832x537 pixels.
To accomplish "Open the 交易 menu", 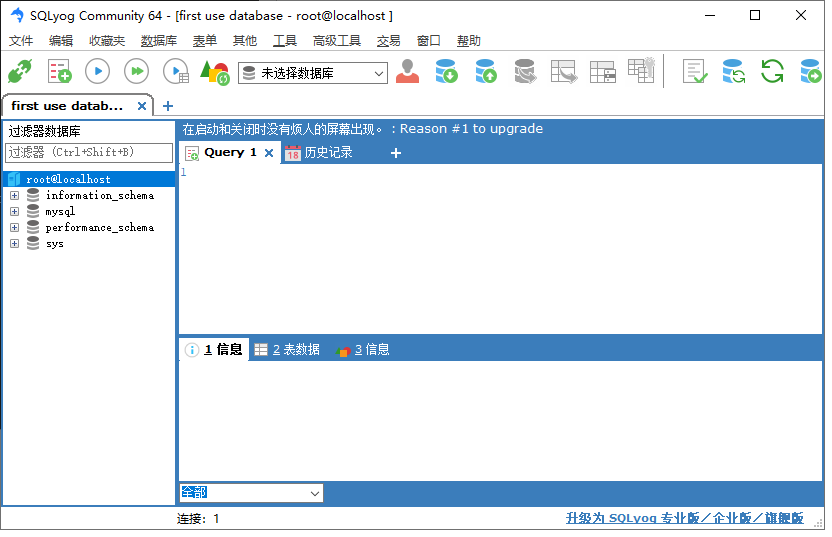I will [388, 41].
